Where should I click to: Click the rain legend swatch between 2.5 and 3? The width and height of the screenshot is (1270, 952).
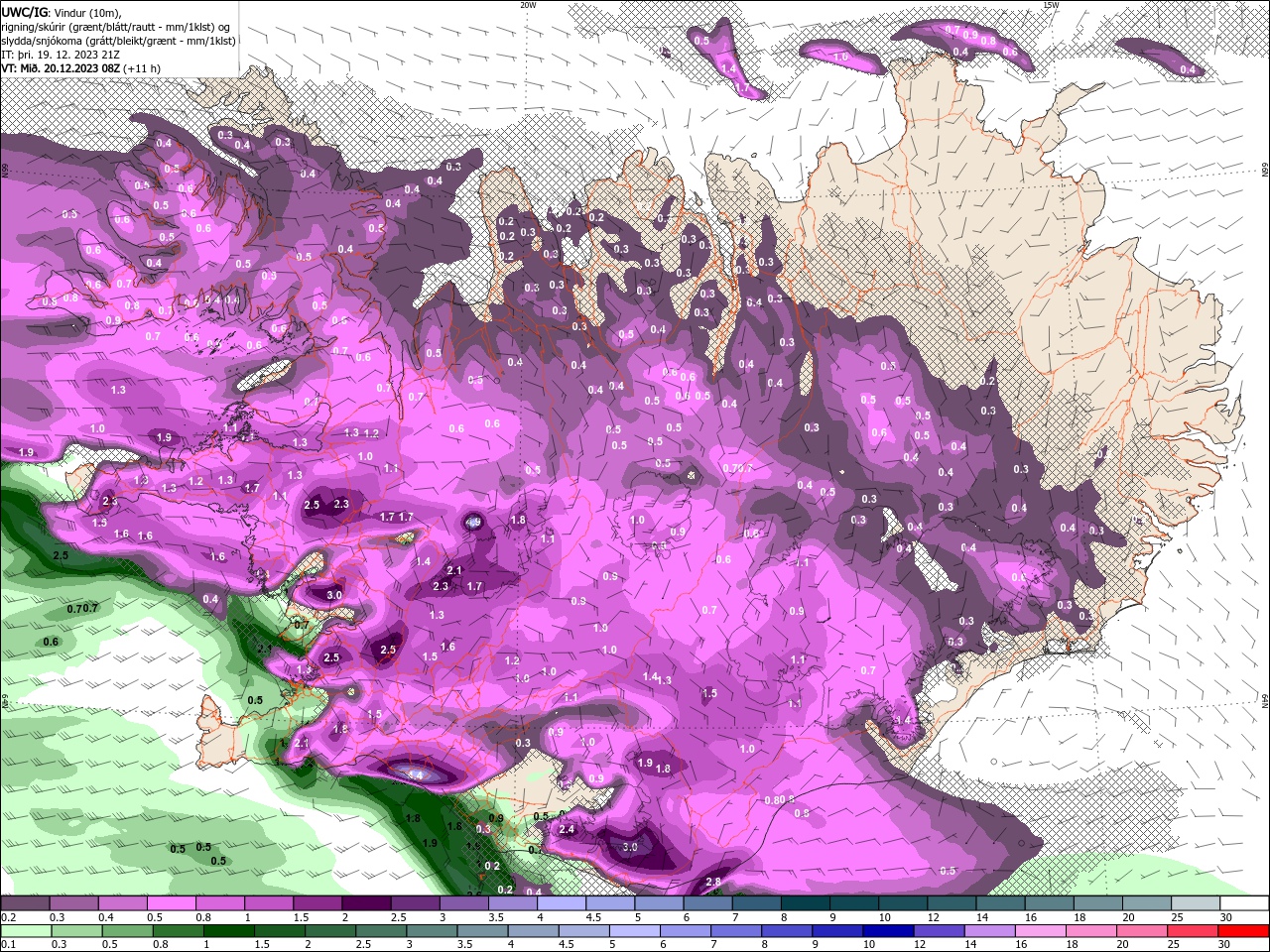pos(380,931)
